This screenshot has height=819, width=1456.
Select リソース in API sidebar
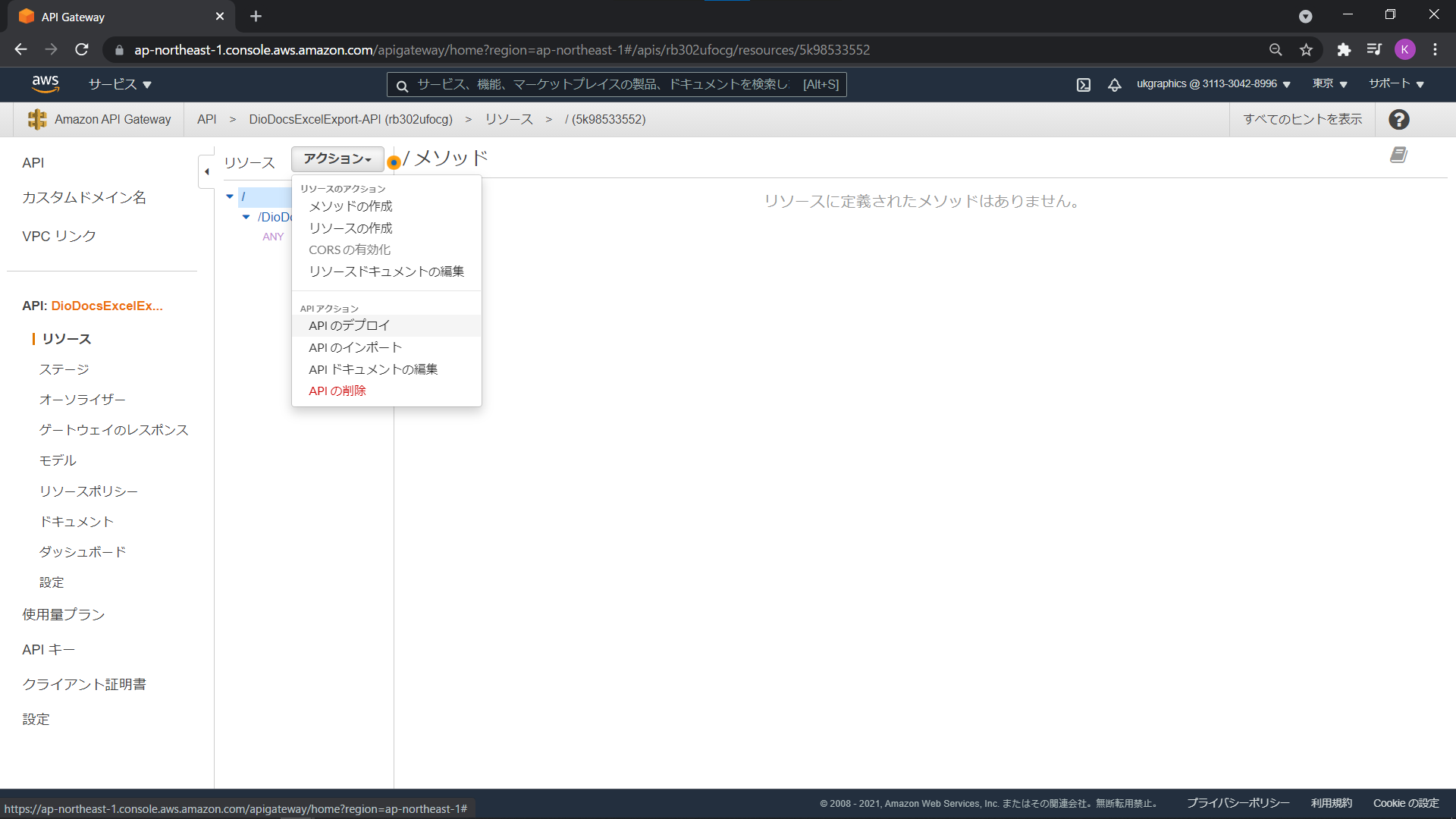click(67, 339)
